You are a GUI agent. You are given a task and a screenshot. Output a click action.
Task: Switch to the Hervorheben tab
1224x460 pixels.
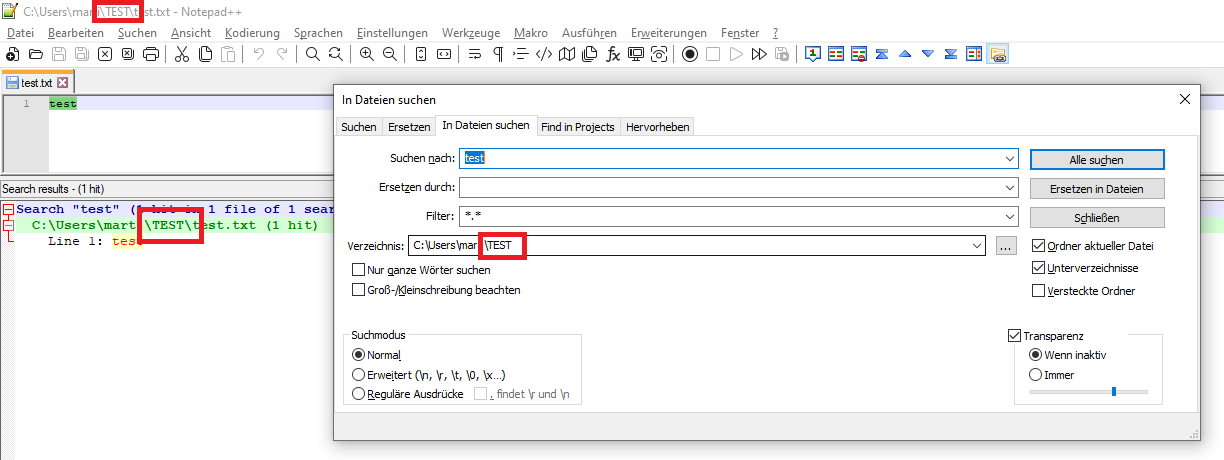coord(657,127)
